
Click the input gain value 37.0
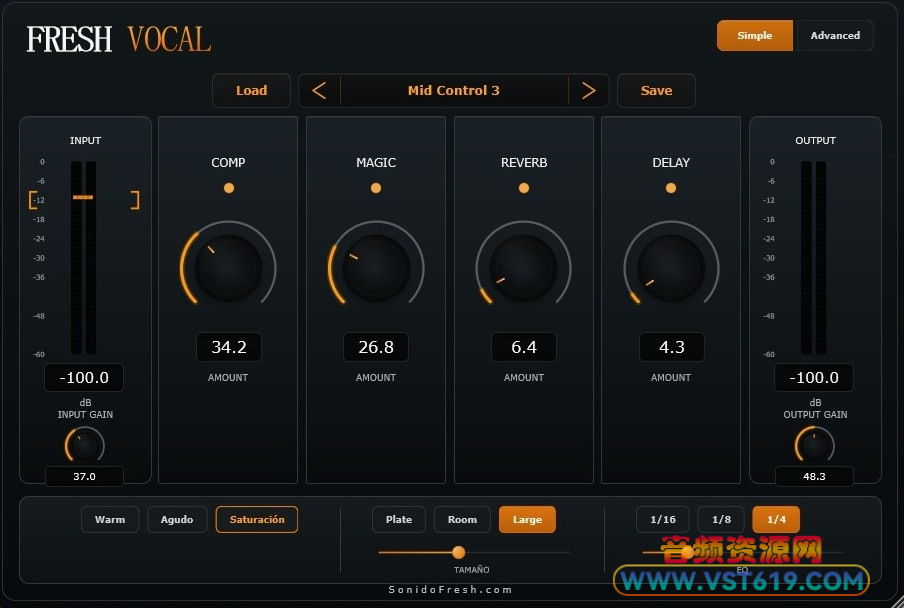pyautogui.click(x=84, y=477)
